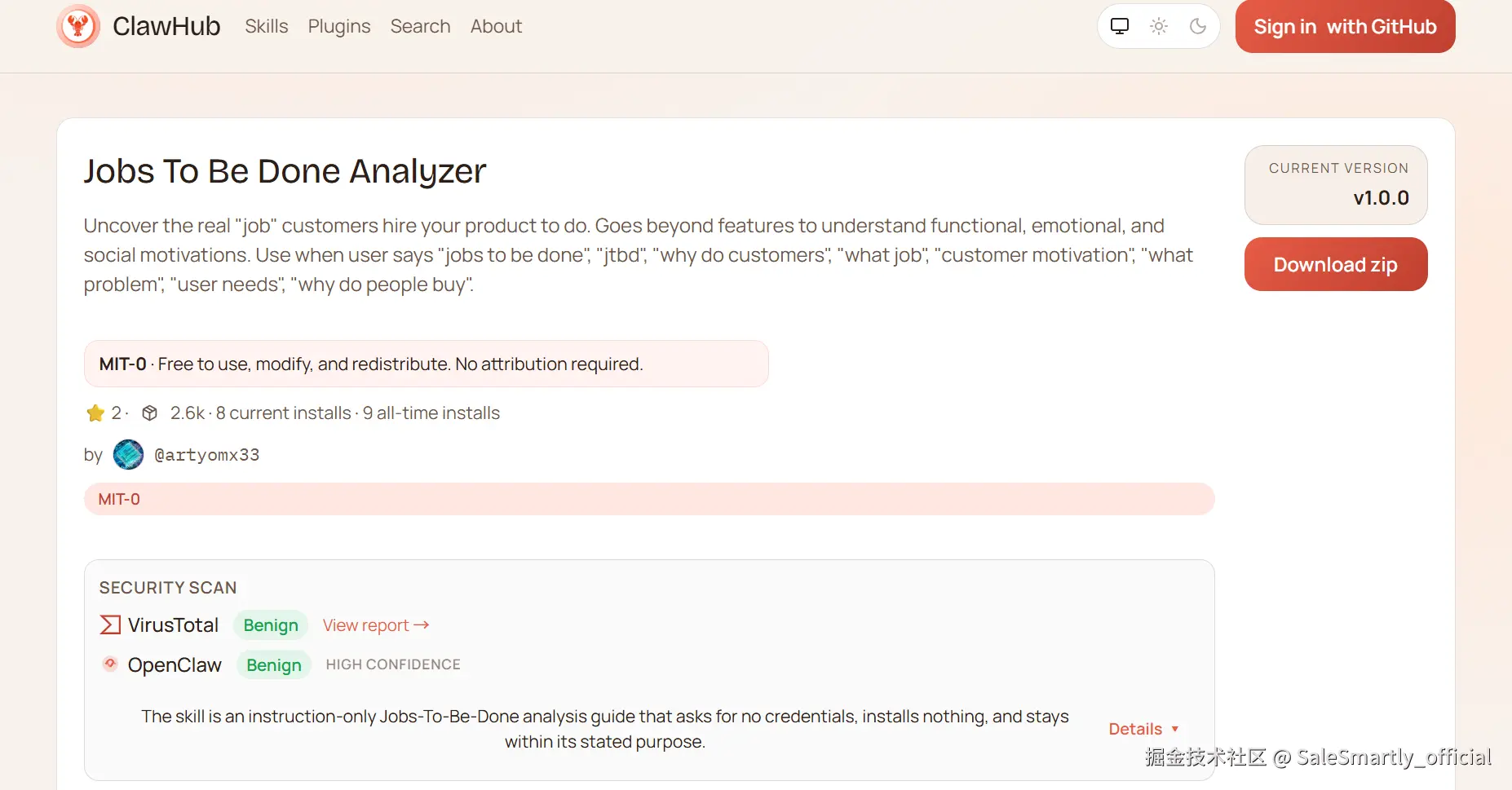The width and height of the screenshot is (1512, 790).
Task: Click the package downloads cube icon
Action: [149, 413]
